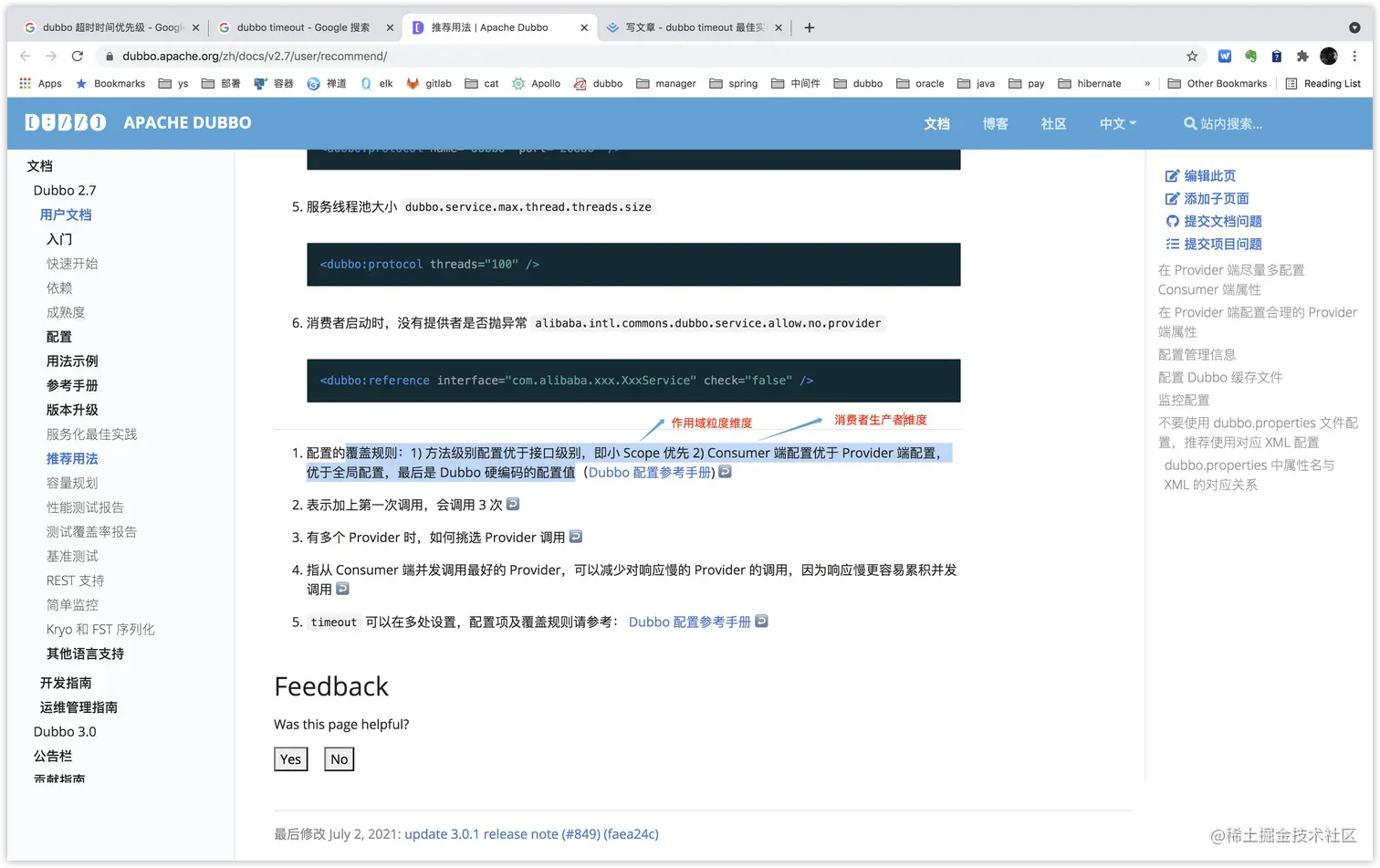This screenshot has width=1380, height=868.
Task: Open the Chrome profile avatar
Action: click(1329, 56)
